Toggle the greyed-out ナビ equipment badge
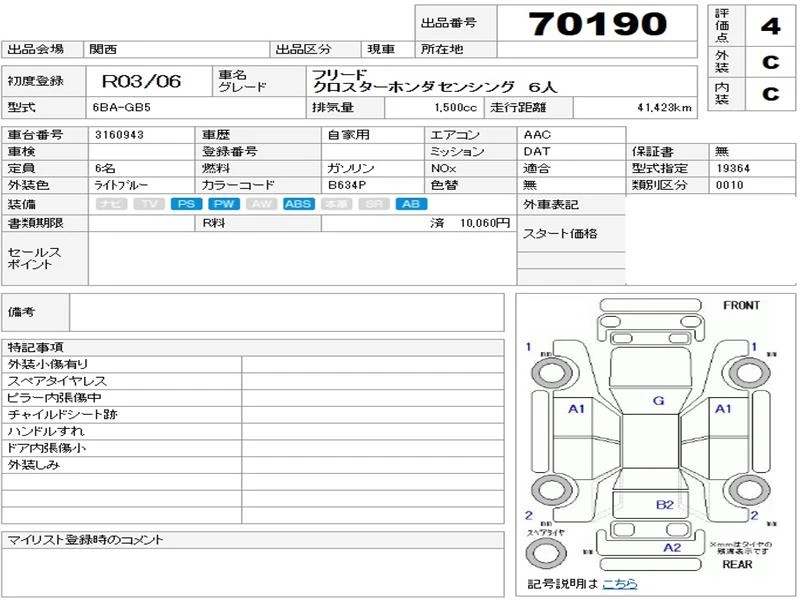The image size is (800, 600). pos(111,204)
